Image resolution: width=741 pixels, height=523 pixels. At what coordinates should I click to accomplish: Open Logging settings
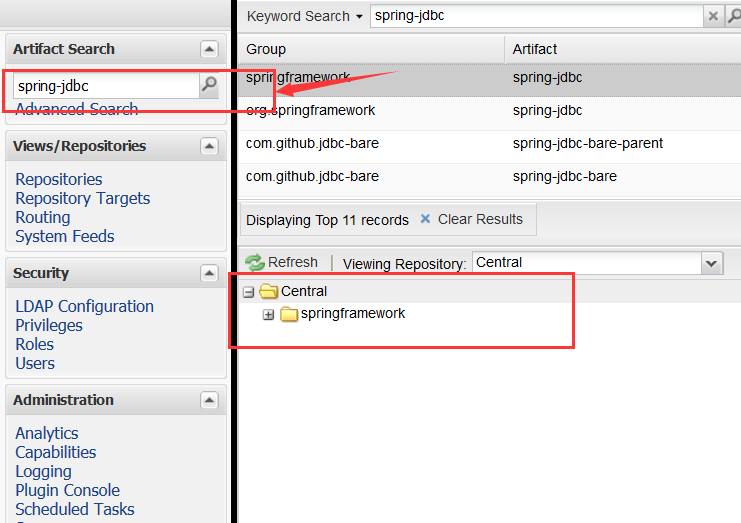click(43, 472)
